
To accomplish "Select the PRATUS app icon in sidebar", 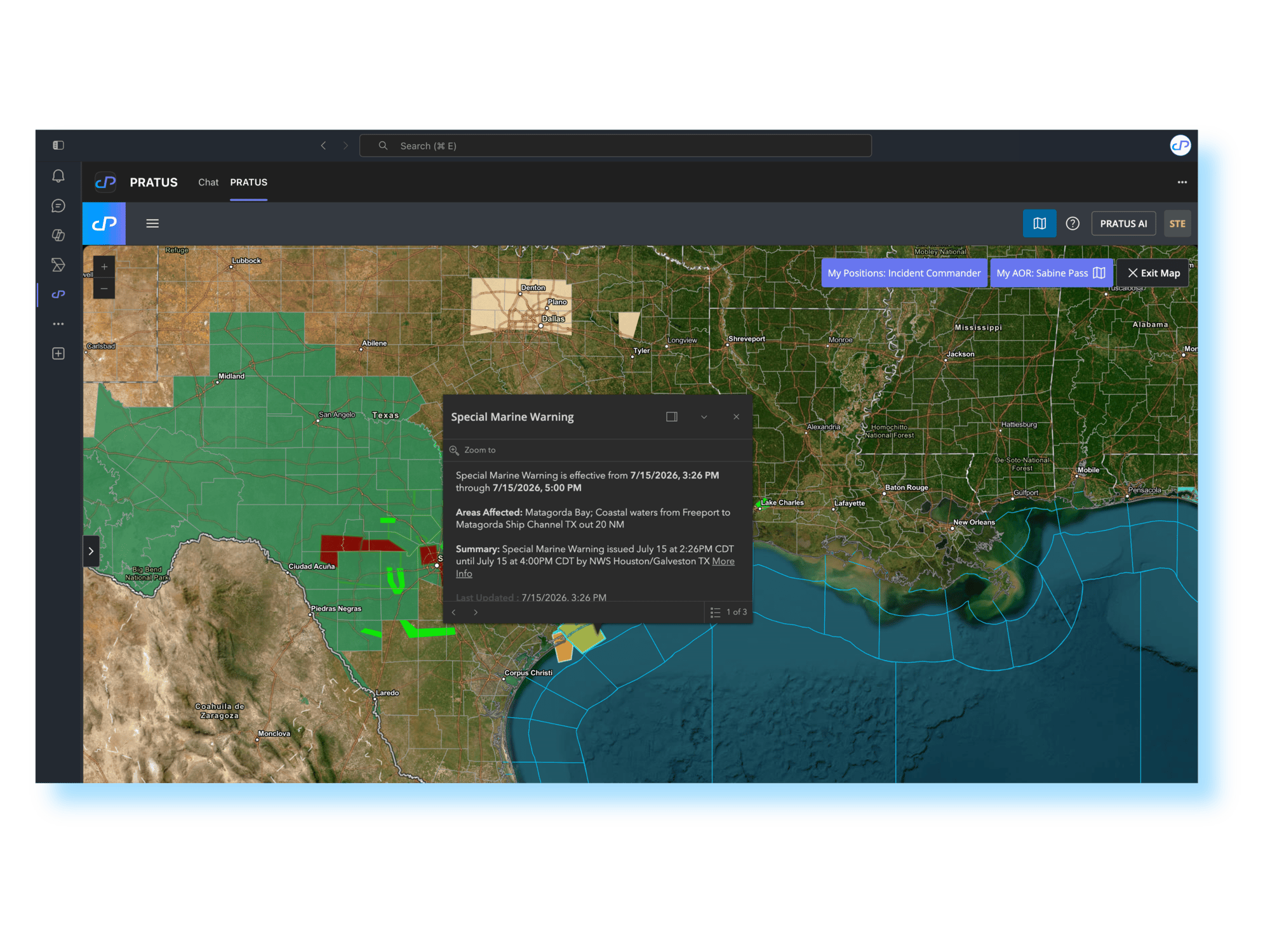I will tap(58, 294).
